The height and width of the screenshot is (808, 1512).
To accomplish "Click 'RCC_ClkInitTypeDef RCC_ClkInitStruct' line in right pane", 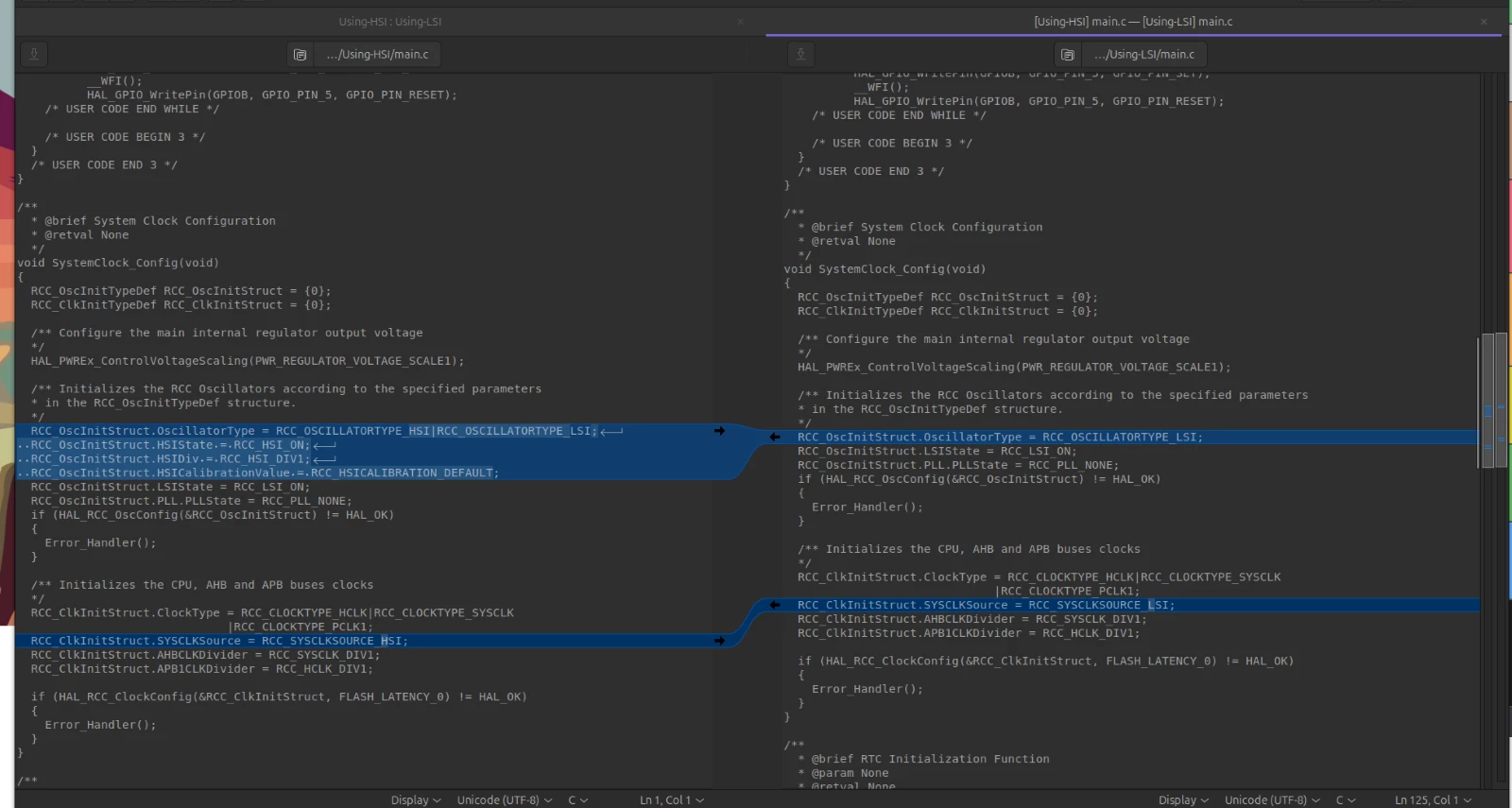I will 948,312.
